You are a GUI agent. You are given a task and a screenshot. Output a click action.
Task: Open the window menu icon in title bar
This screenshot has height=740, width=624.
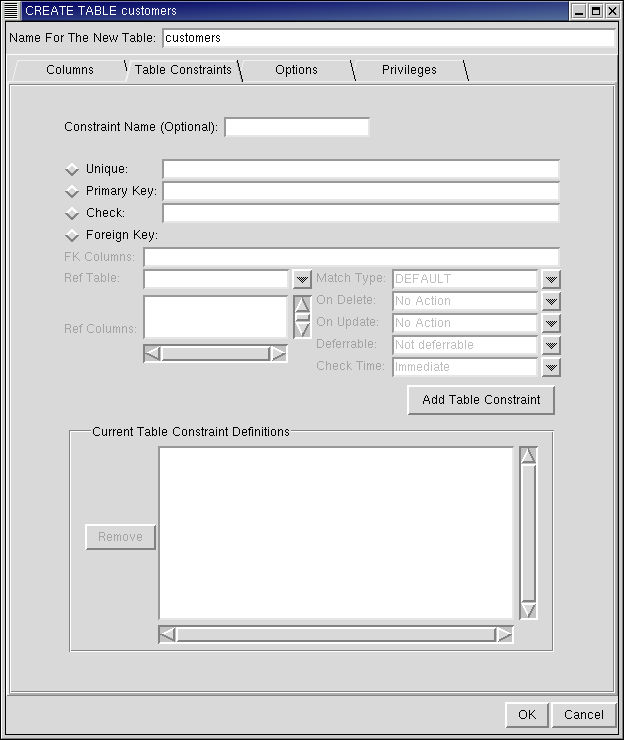[x=11, y=10]
